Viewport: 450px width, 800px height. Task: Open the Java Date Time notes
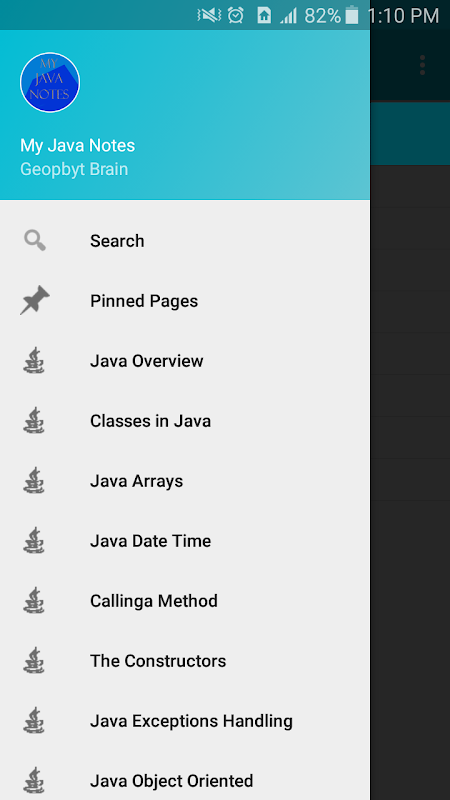[x=185, y=541]
